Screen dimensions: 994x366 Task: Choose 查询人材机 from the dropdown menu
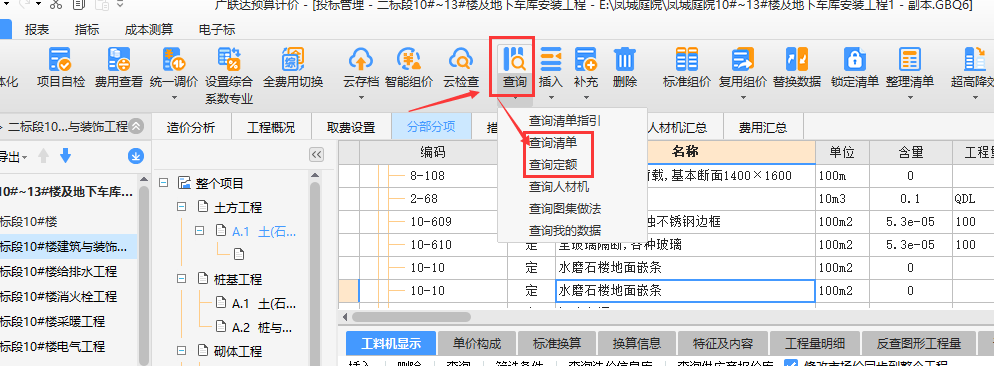[x=559, y=186]
